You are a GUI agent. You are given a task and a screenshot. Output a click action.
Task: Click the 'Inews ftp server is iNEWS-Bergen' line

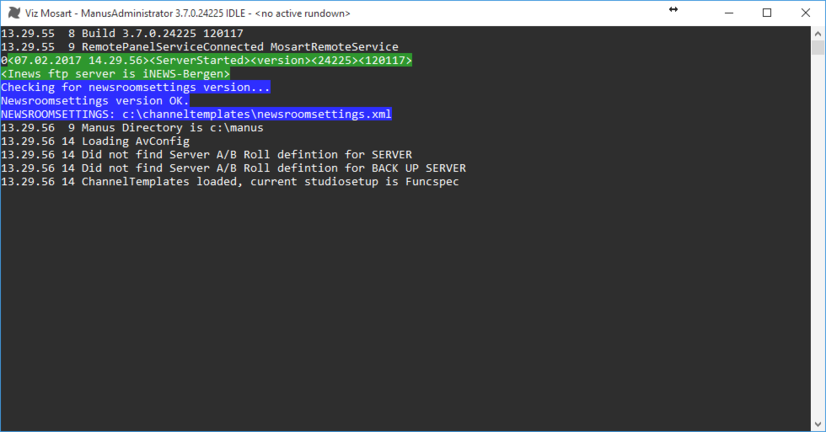point(116,74)
